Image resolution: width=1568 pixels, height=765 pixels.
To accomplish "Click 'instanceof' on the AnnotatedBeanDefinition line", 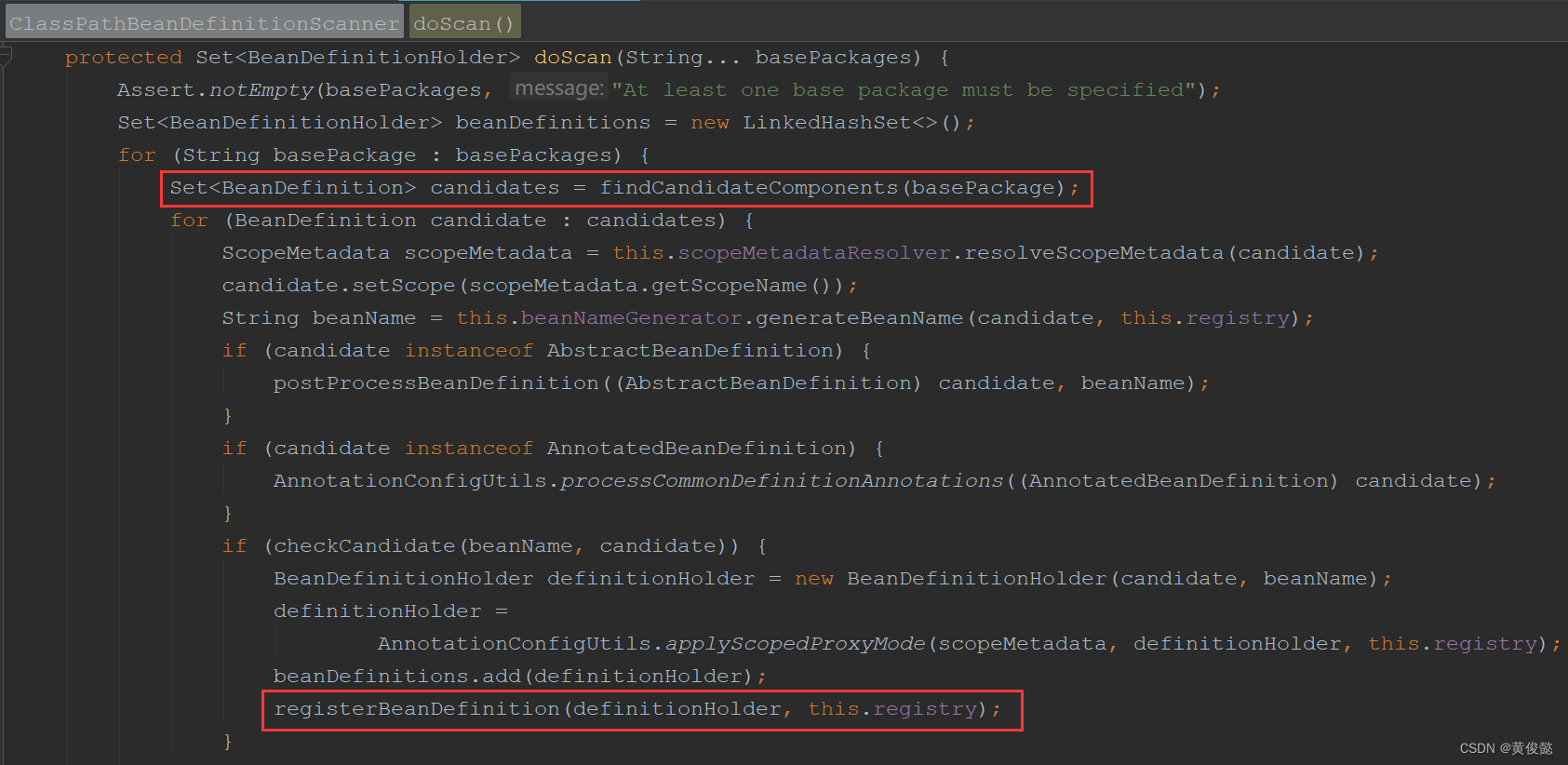I will point(469,449).
